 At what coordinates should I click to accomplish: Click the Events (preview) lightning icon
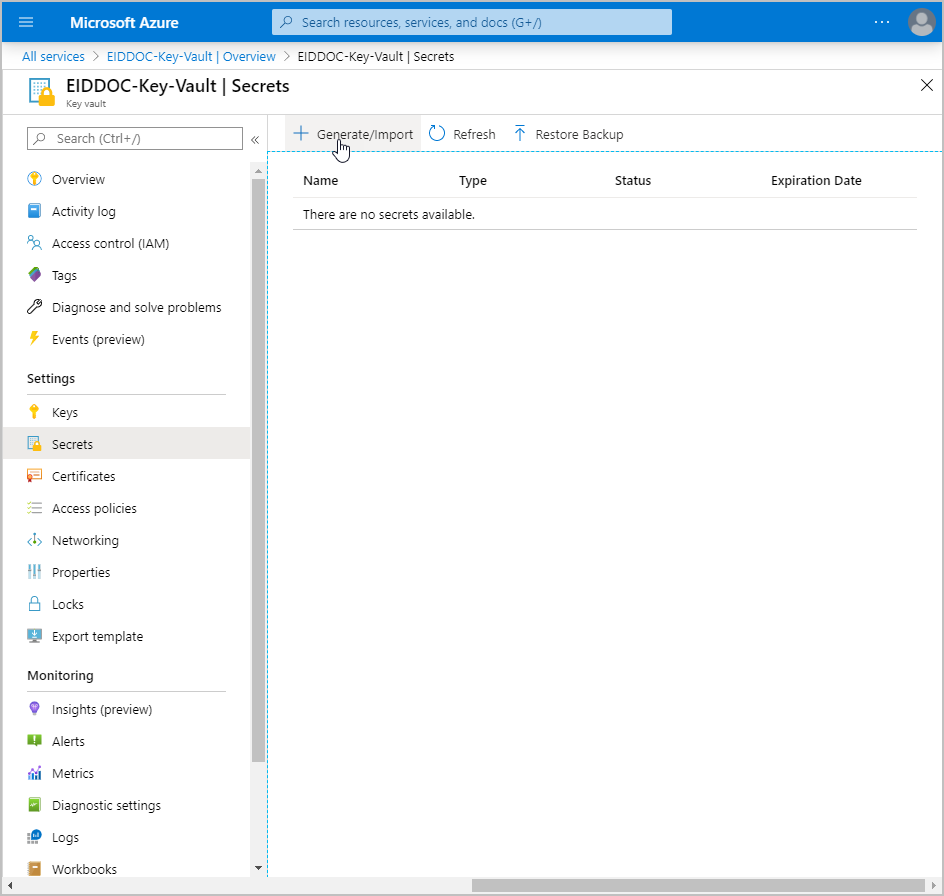click(35, 339)
